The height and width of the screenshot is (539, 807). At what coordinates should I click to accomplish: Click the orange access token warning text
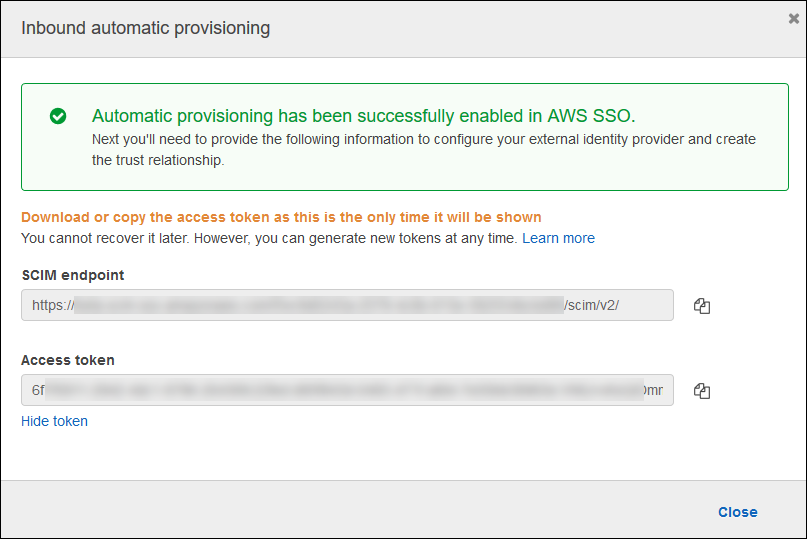point(281,217)
